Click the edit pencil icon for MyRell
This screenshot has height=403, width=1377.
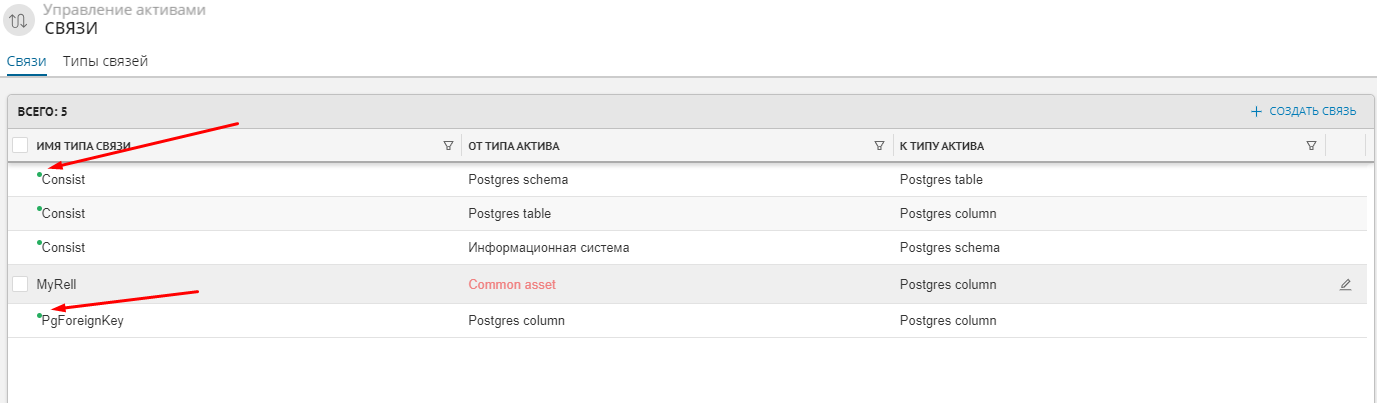click(x=1345, y=285)
